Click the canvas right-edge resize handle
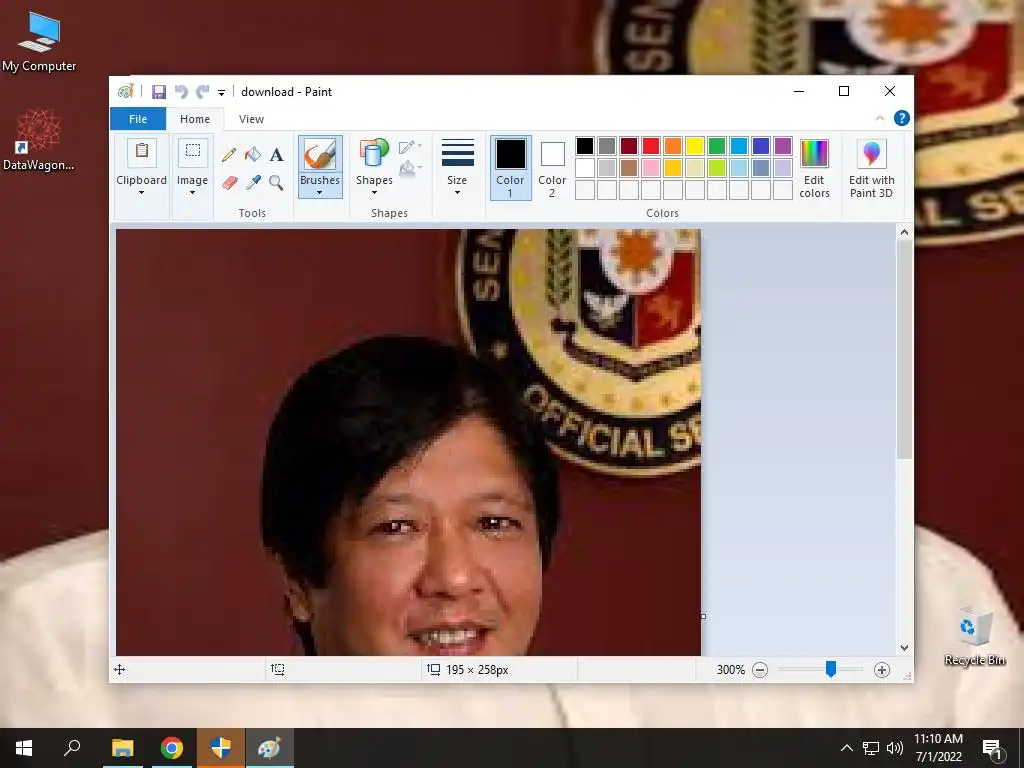This screenshot has height=768, width=1024. coord(703,616)
